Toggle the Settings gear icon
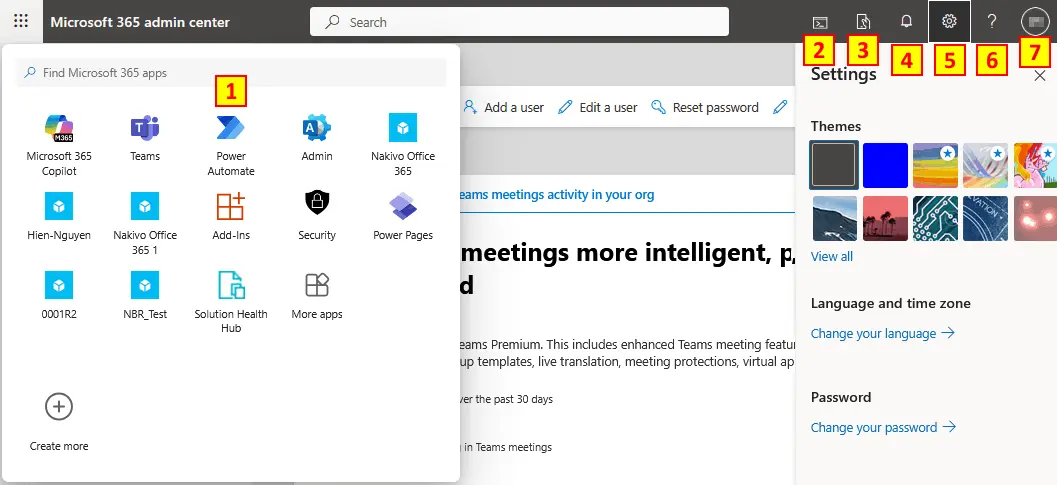This screenshot has height=485, width=1057. coord(949,22)
